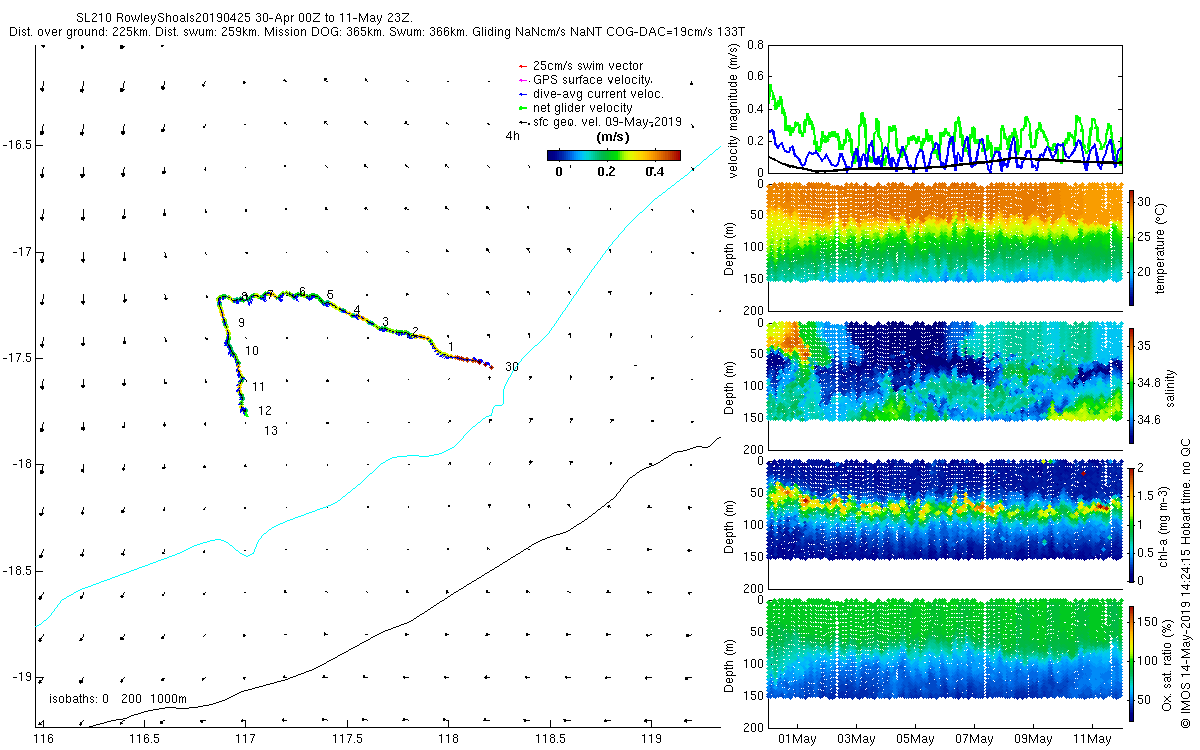This screenshot has width=1200, height=750.
Task: Click longitude tick '117.5' on the map axis
Action: pos(347,740)
